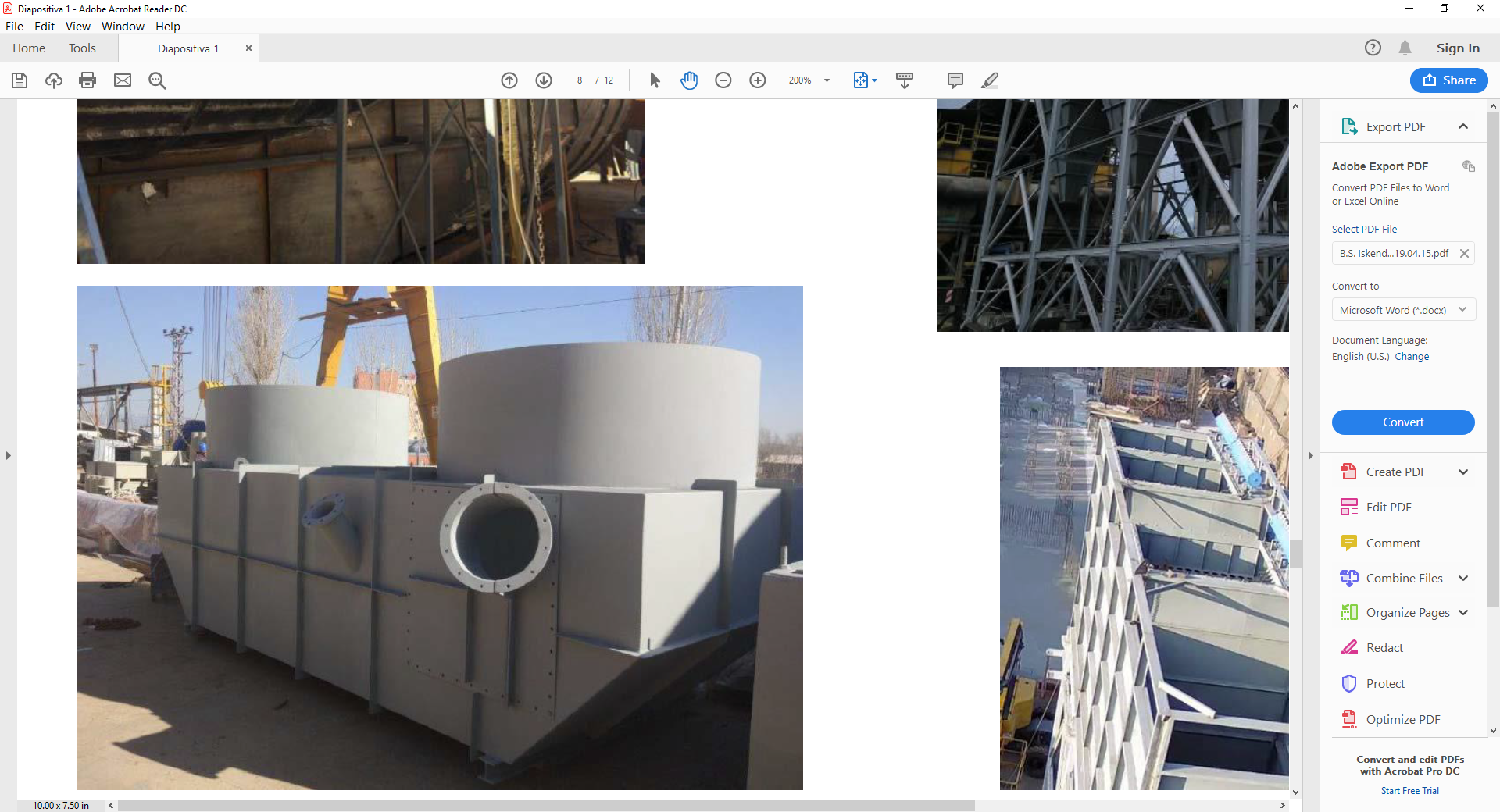Open the Protect tool
1500x812 pixels.
(x=1385, y=683)
